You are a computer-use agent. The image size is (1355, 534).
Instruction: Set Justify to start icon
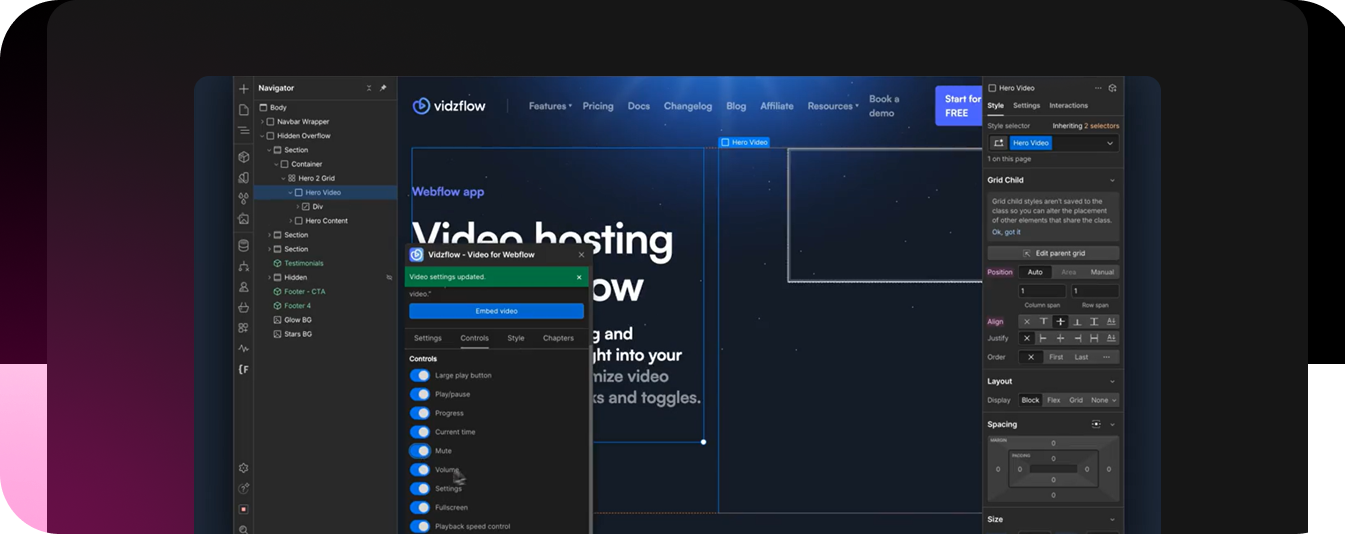tap(1044, 338)
